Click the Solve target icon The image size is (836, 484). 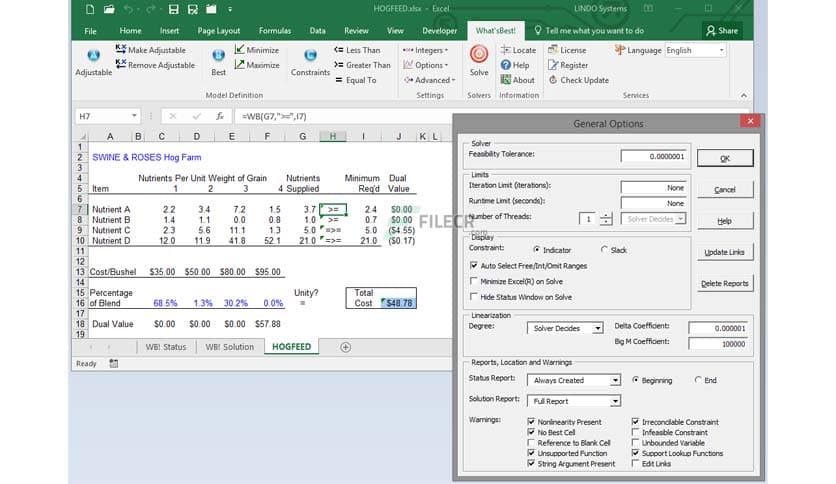(x=479, y=54)
